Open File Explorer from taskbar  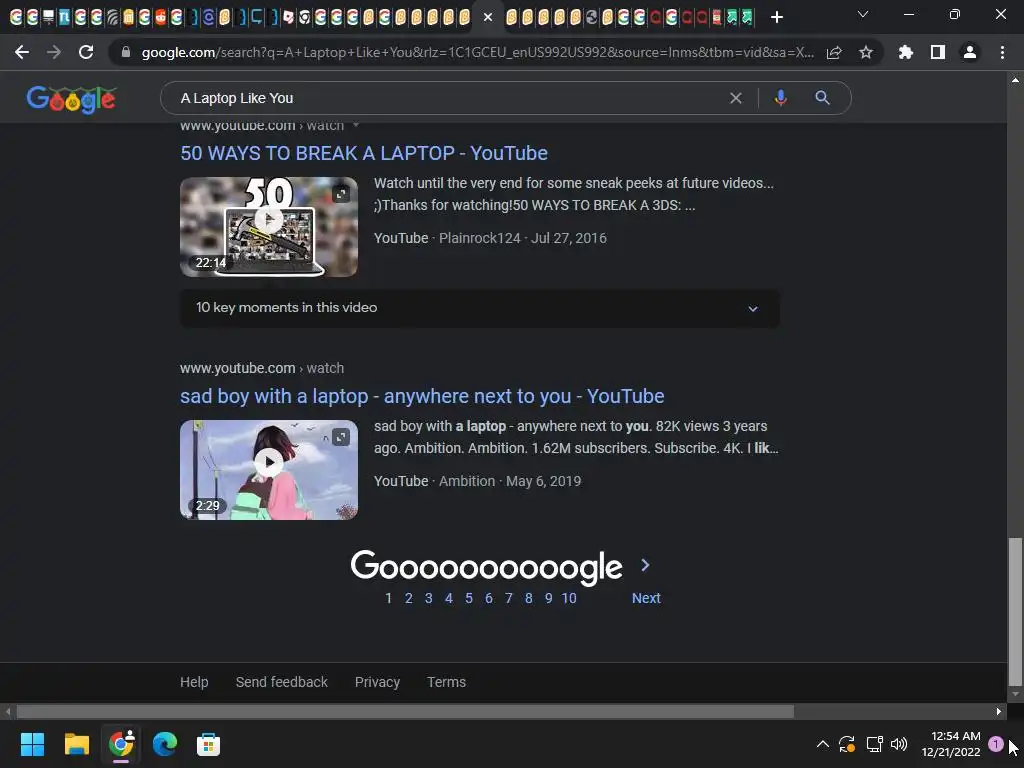pos(76,744)
